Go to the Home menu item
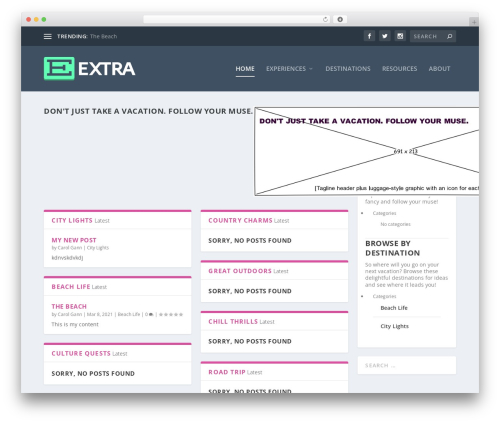The width and height of the screenshot is (500, 423). [x=245, y=69]
